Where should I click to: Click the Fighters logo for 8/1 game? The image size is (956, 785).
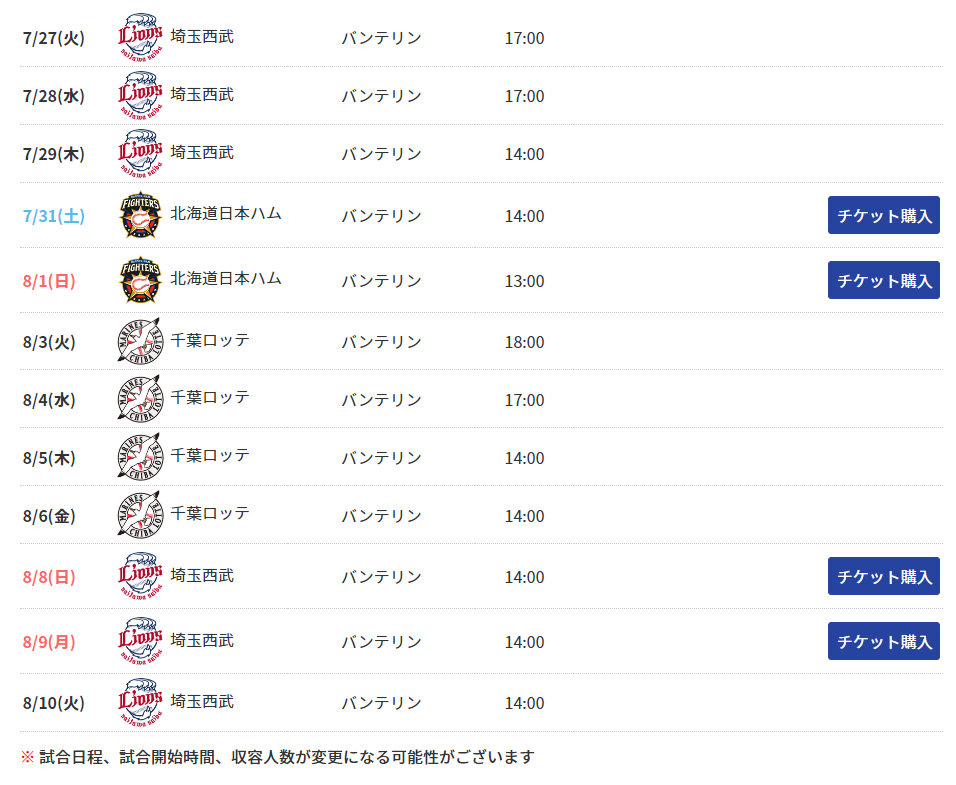click(140, 280)
